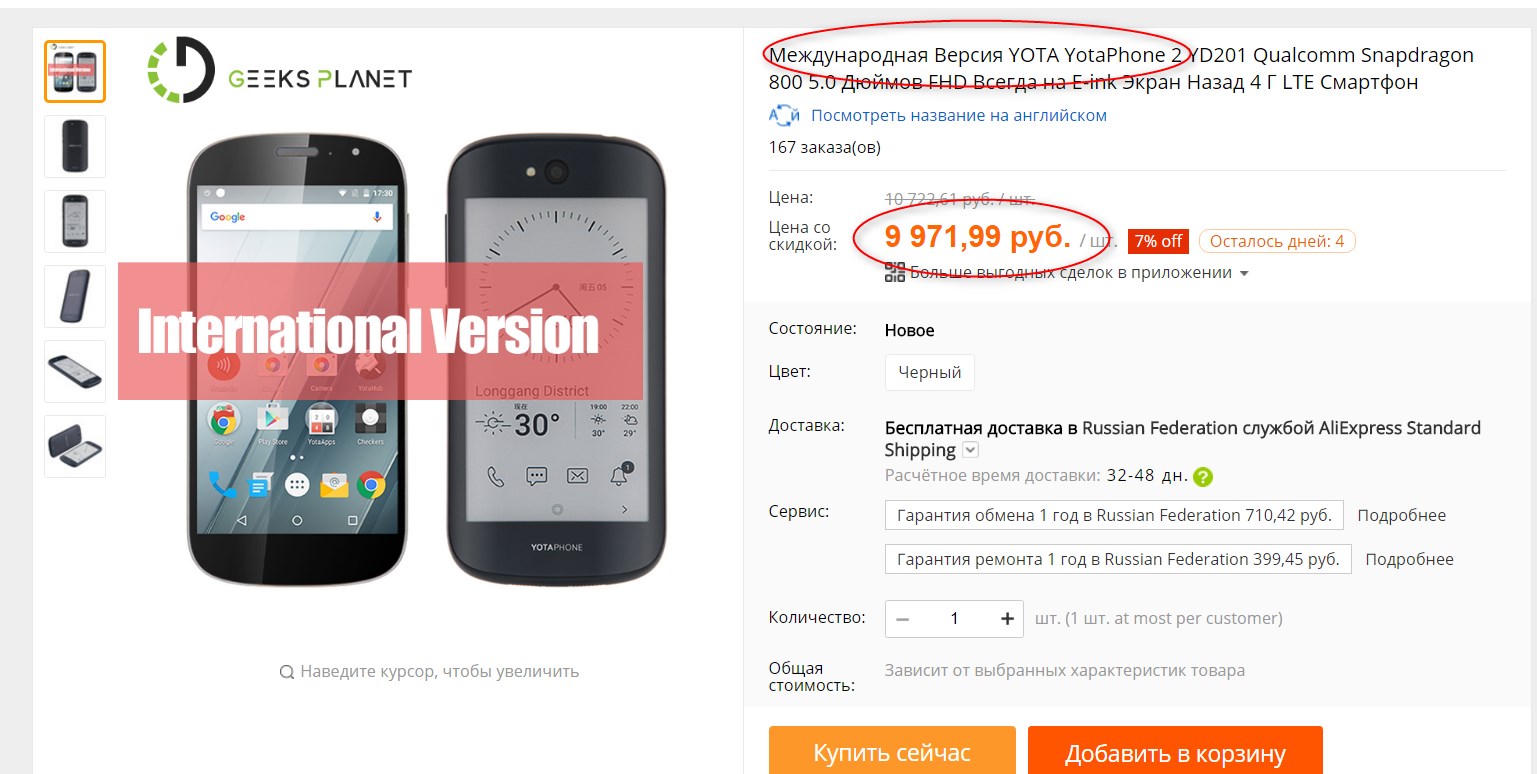Click the Купить сейчас button
This screenshot has height=774, width=1537.
[891, 752]
